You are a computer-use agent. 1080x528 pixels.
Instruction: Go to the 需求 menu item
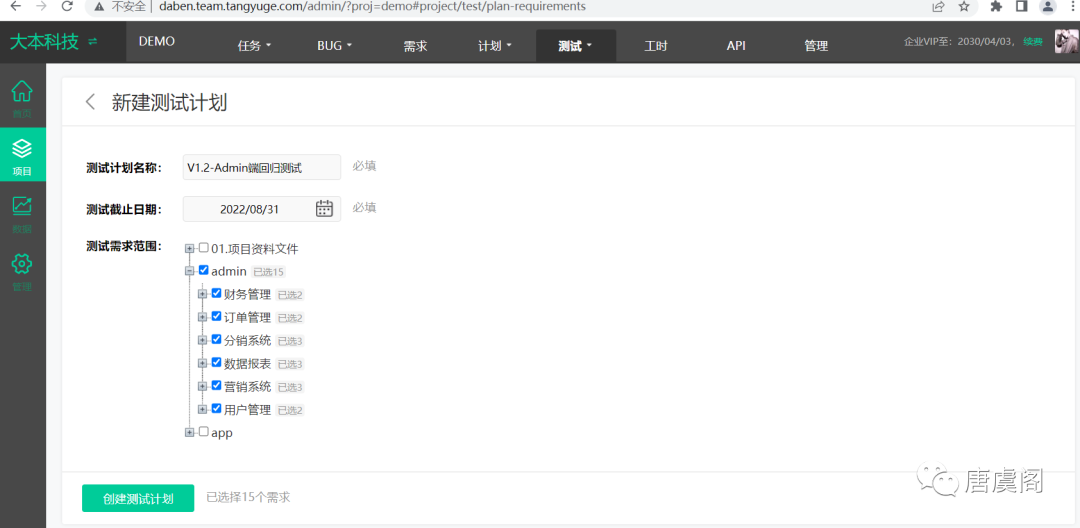415,46
